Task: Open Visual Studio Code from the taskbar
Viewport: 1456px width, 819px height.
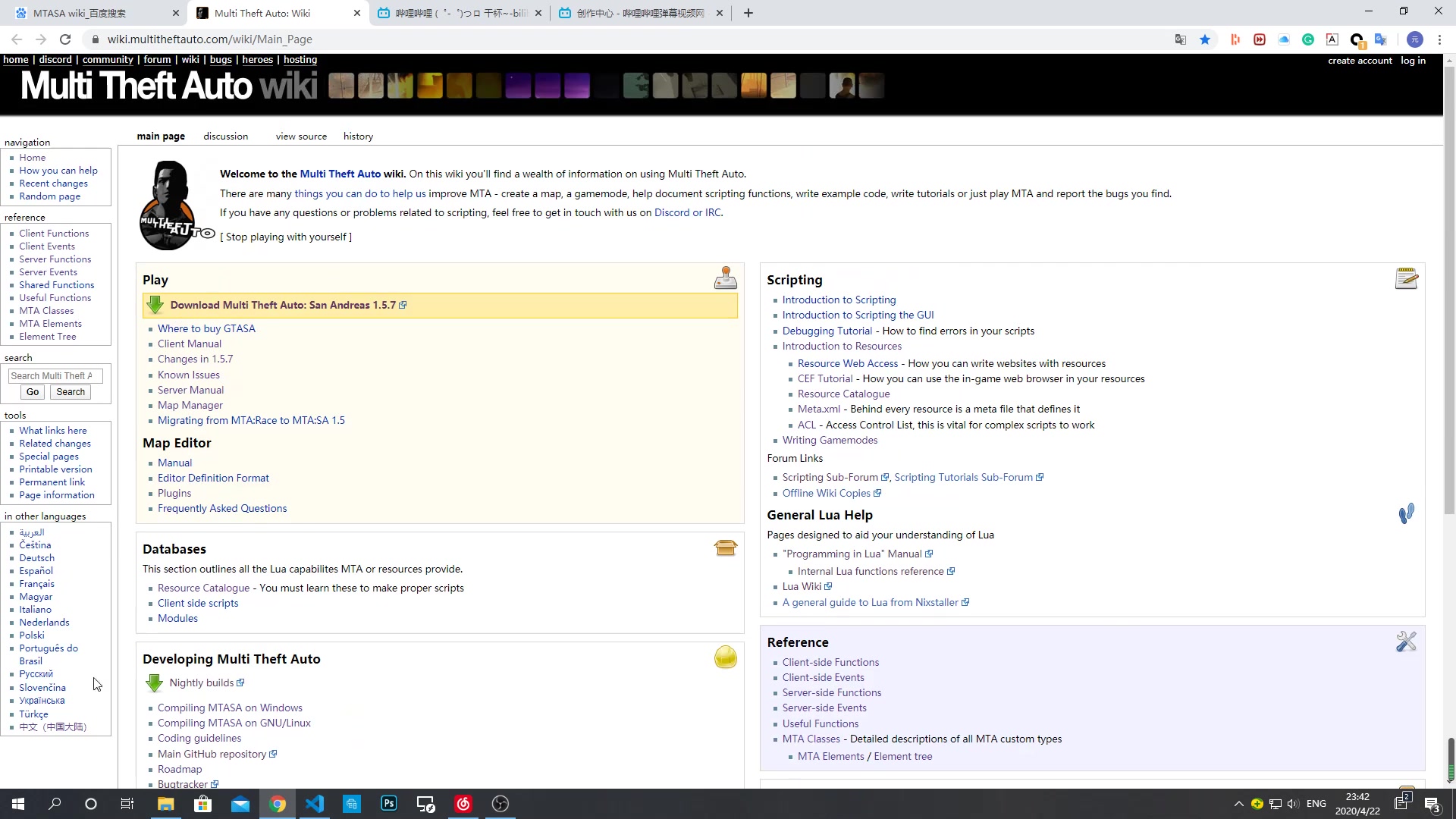Action: click(314, 804)
